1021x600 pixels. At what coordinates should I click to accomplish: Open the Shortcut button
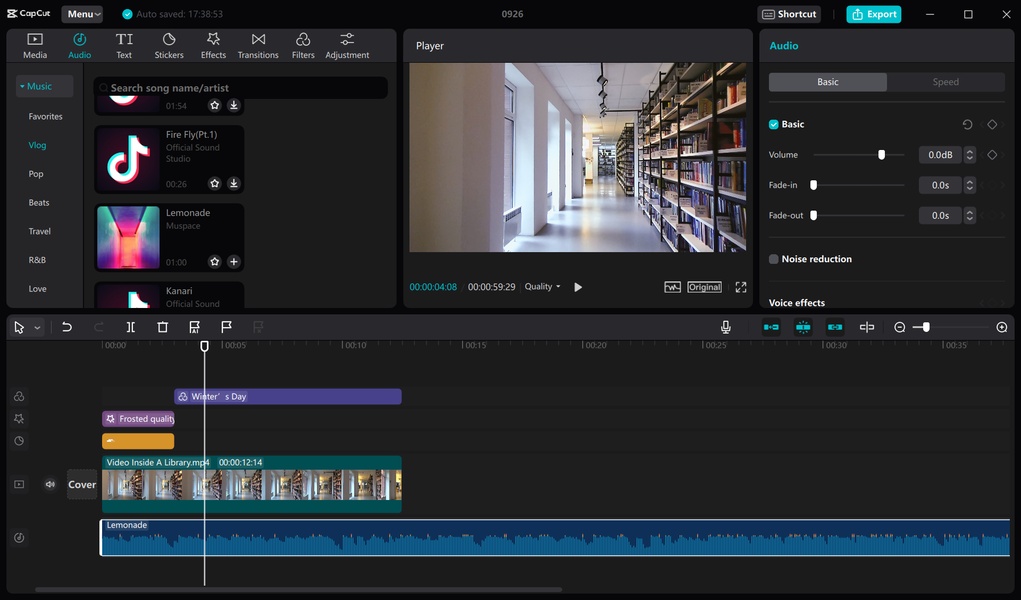tap(789, 14)
